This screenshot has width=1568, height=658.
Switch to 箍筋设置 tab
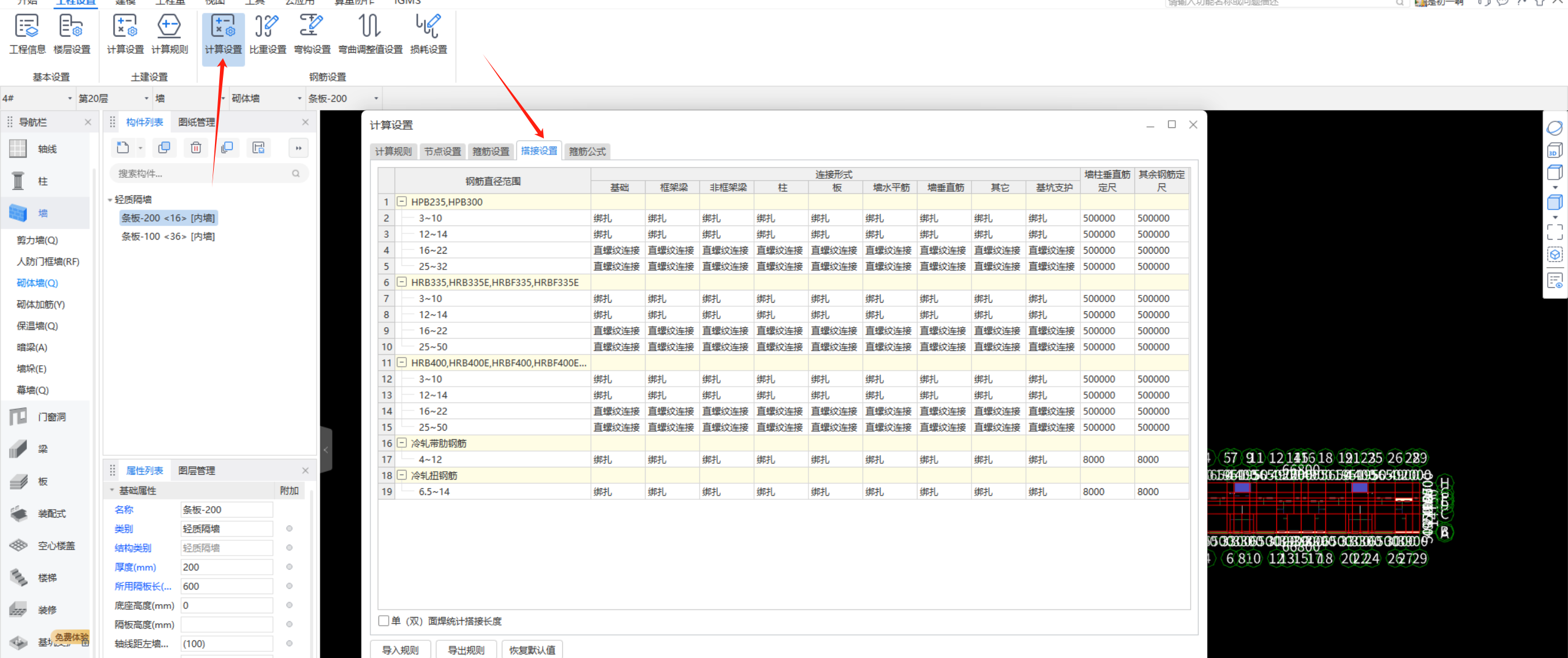[x=491, y=151]
